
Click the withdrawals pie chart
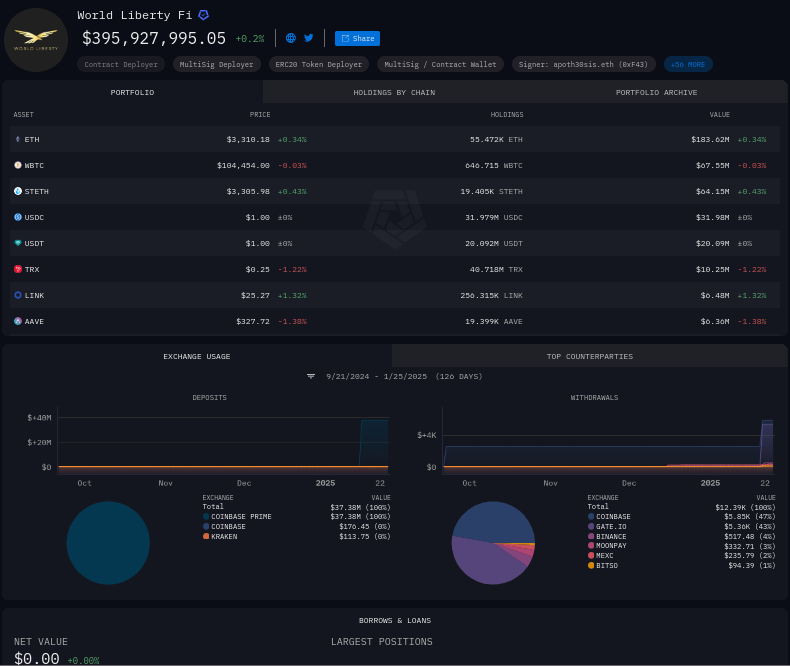pyautogui.click(x=493, y=543)
